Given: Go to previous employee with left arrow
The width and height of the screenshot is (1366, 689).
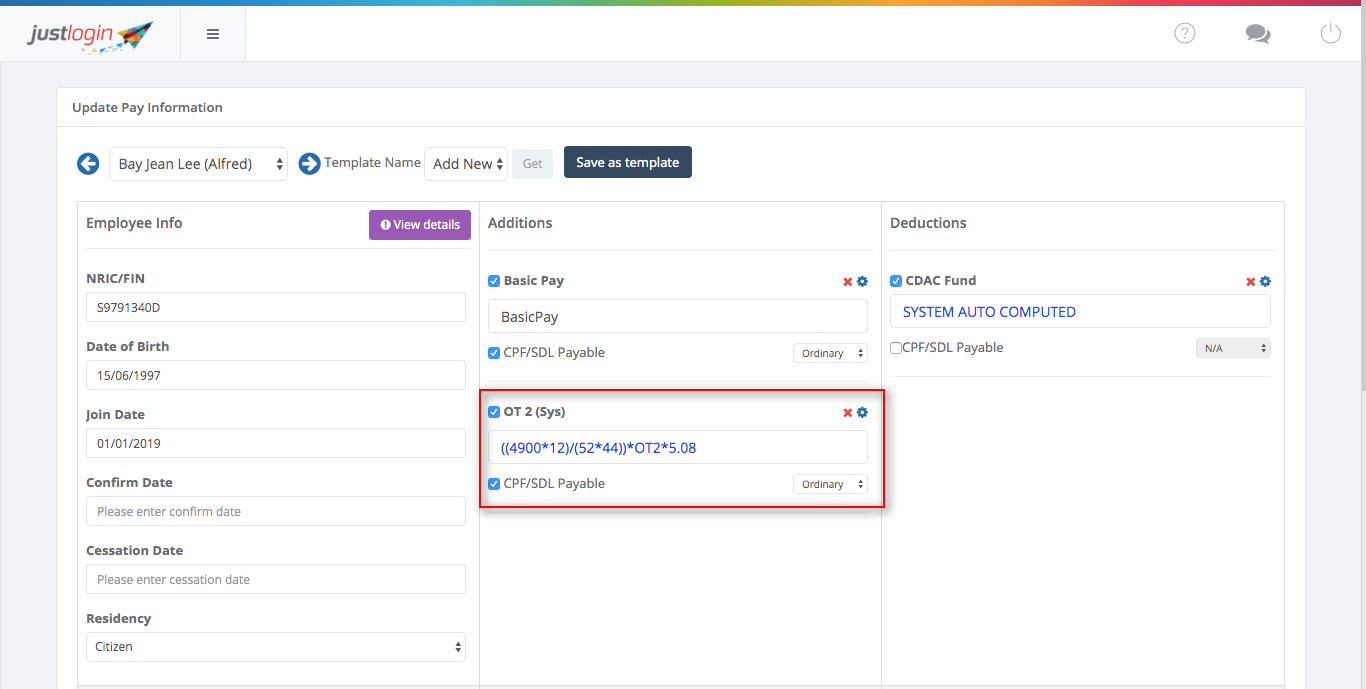Looking at the screenshot, I should 88,163.
